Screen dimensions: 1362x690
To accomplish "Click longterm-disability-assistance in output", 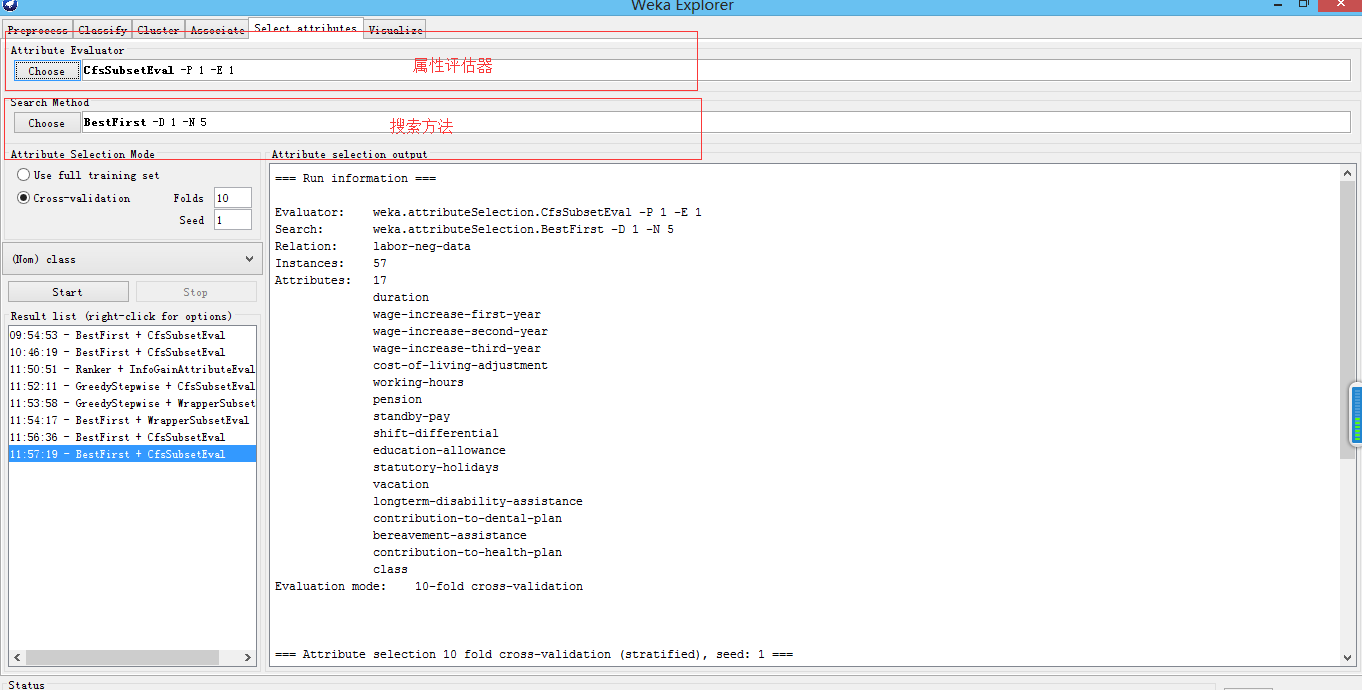I will point(478,501).
